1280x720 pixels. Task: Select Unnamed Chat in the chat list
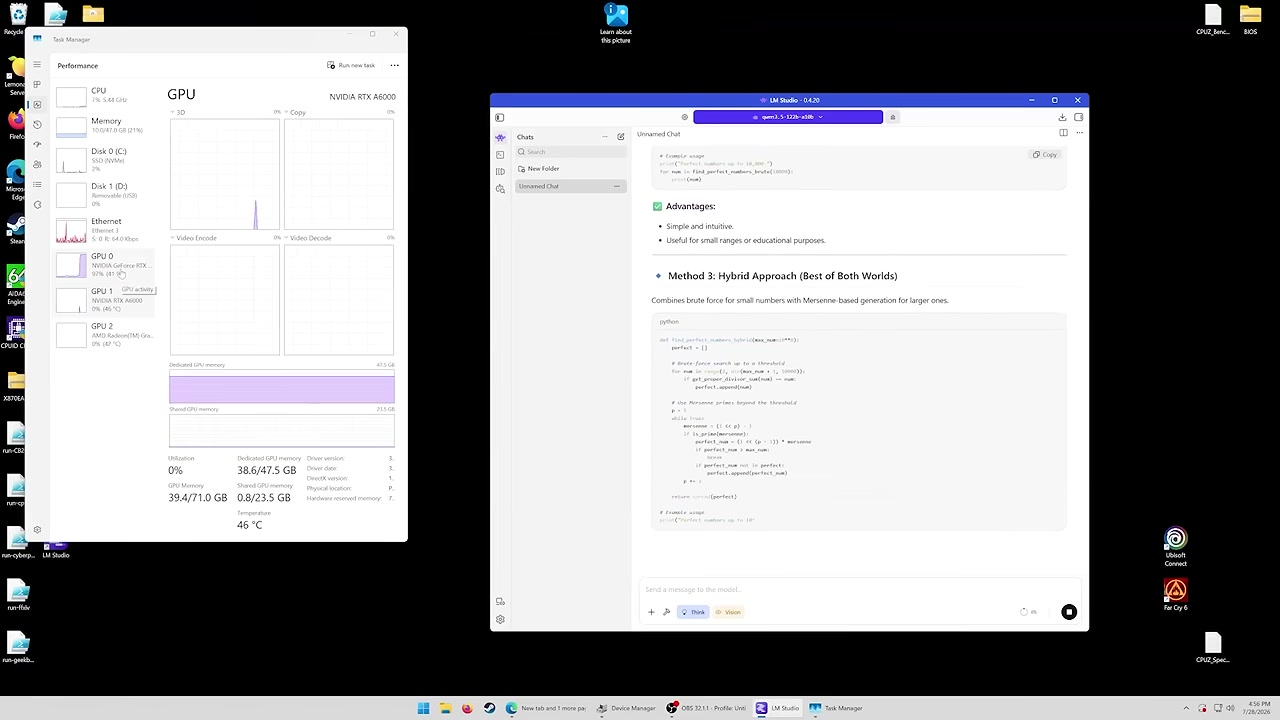point(571,186)
